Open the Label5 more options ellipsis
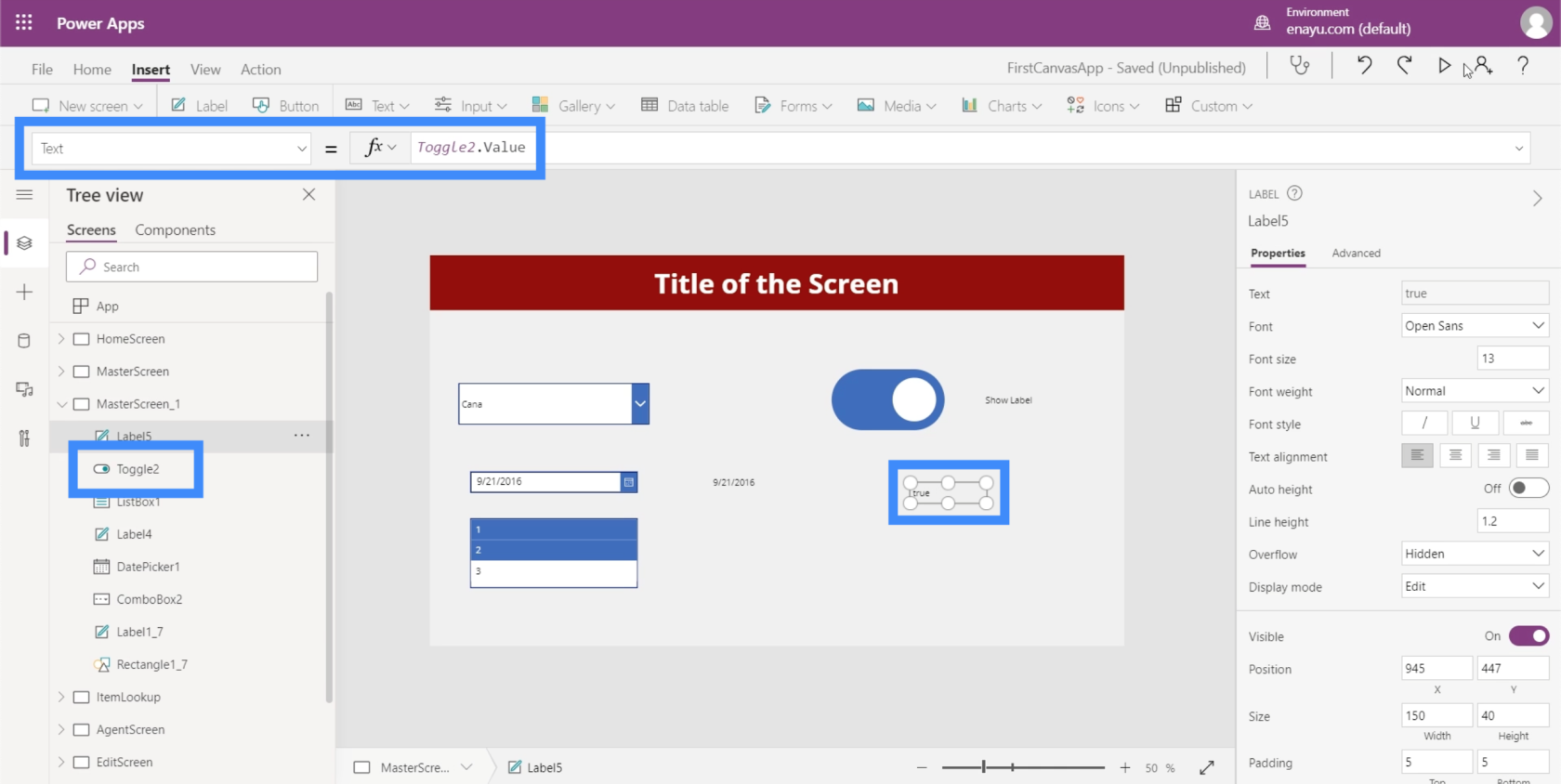Screen dimensions: 1561x784 tap(302, 435)
